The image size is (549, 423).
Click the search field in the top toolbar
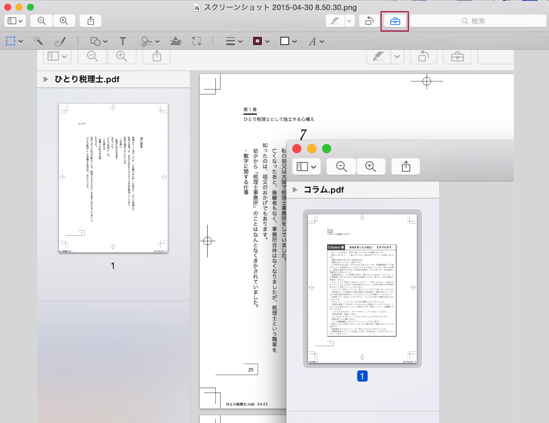coord(478,21)
